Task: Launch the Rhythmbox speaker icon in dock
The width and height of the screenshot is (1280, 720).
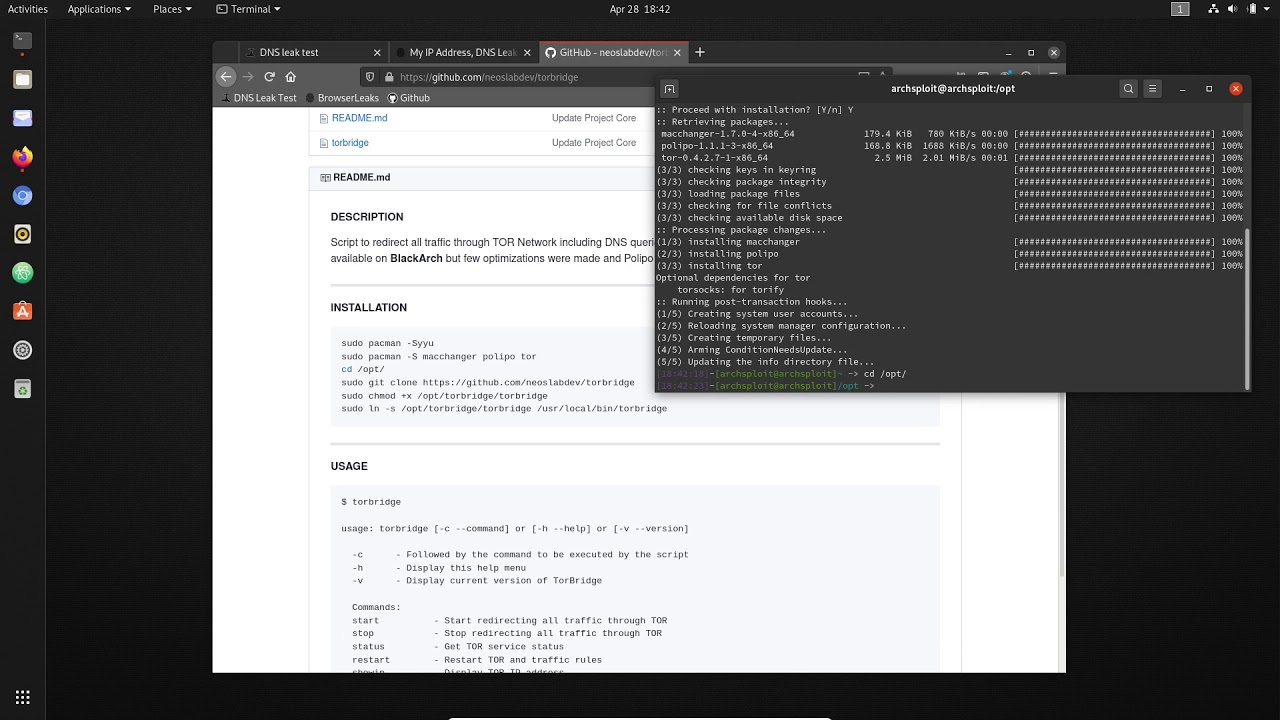Action: pos(22,234)
